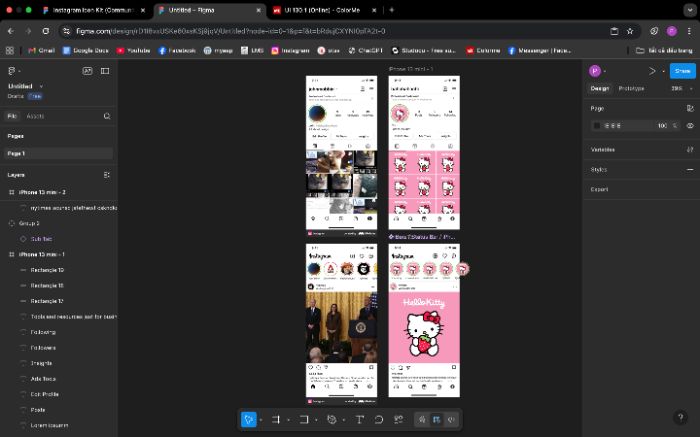
Task: Click the Share button
Action: 683,71
